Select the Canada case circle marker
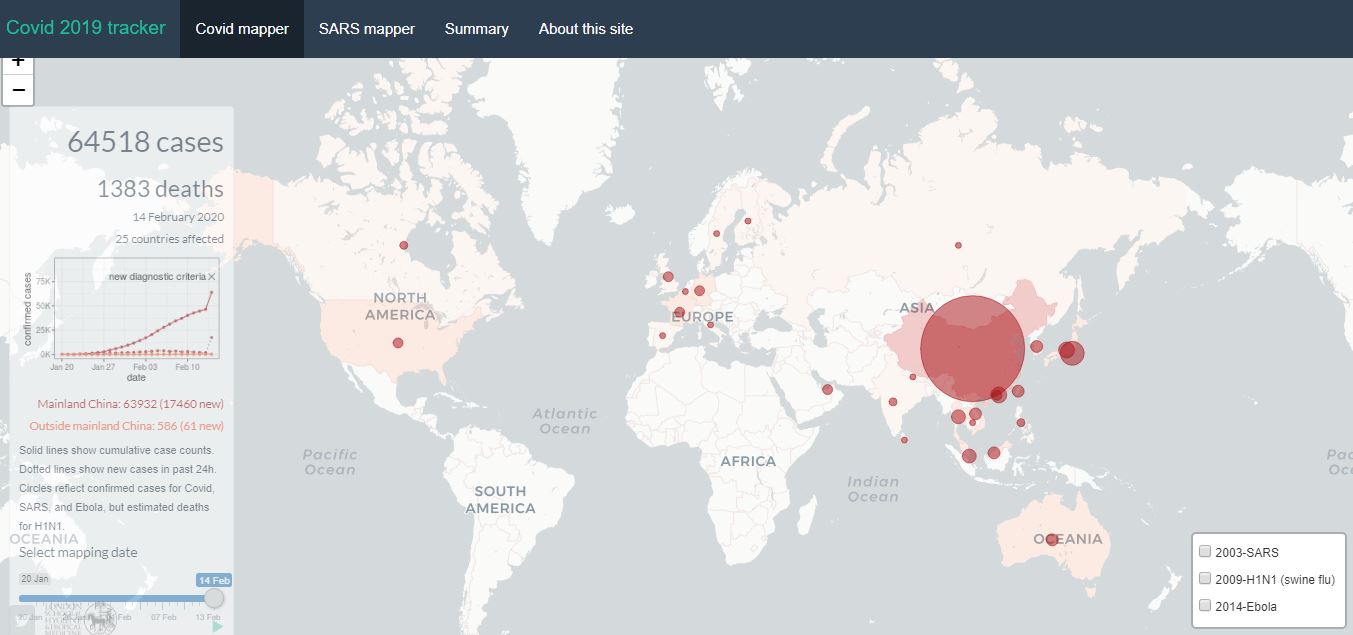 click(x=404, y=245)
